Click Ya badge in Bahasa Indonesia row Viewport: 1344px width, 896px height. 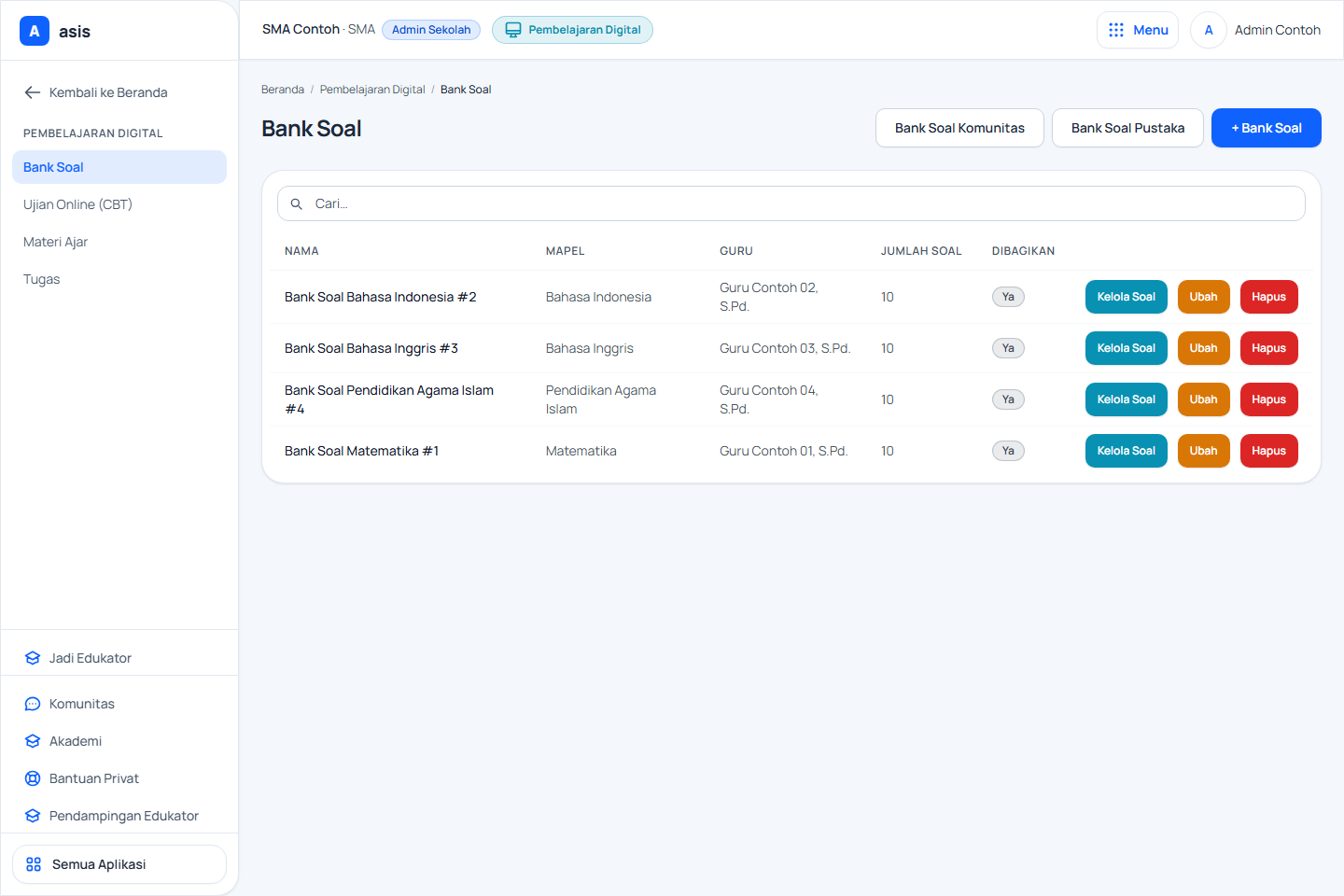(1008, 297)
